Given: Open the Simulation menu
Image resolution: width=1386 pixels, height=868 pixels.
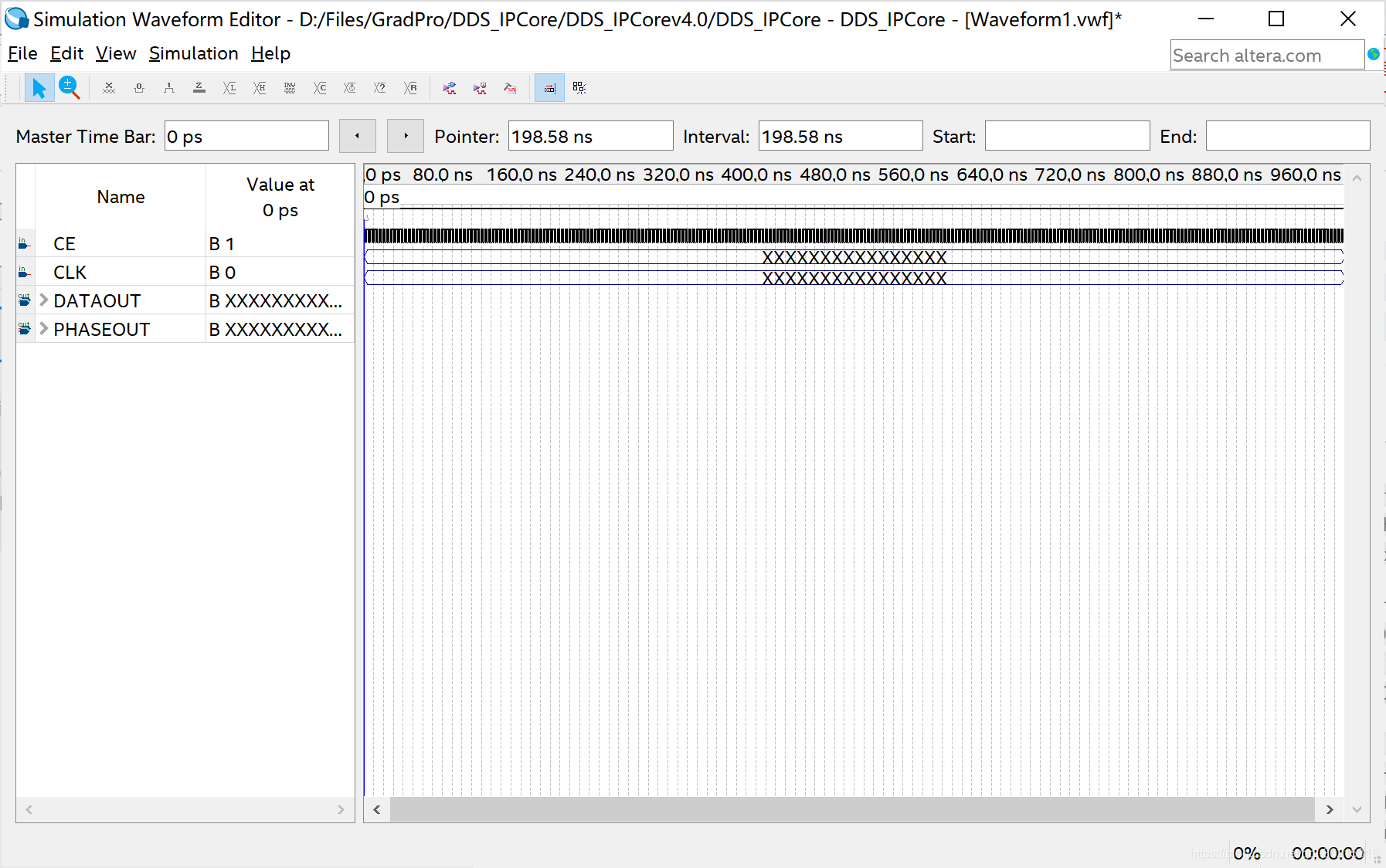Looking at the screenshot, I should [x=193, y=53].
